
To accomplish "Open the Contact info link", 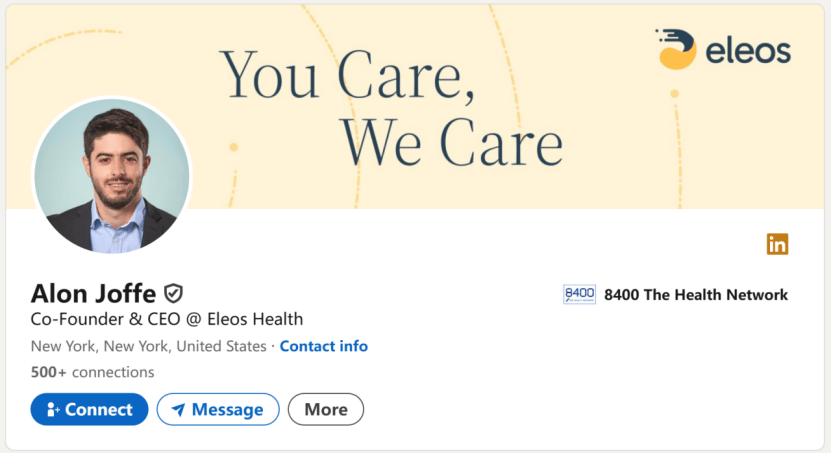I will tap(323, 346).
